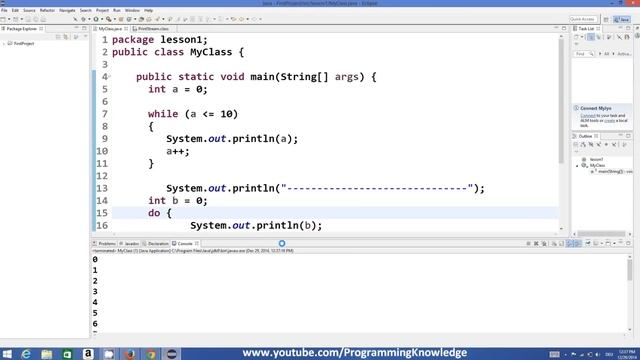Click Remove All Terminated Launches icon
The image size is (640, 360).
pyautogui.click(x=544, y=243)
